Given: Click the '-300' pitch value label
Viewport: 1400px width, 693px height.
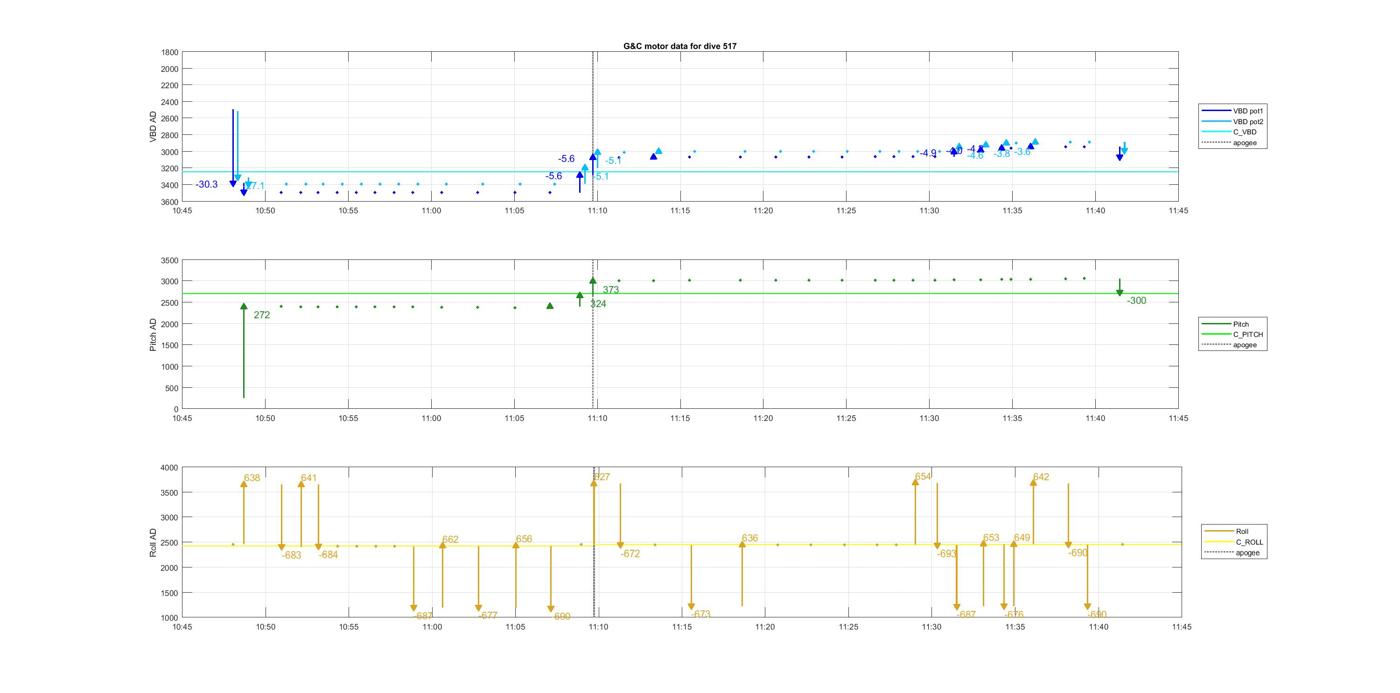Looking at the screenshot, I should 1137,301.
